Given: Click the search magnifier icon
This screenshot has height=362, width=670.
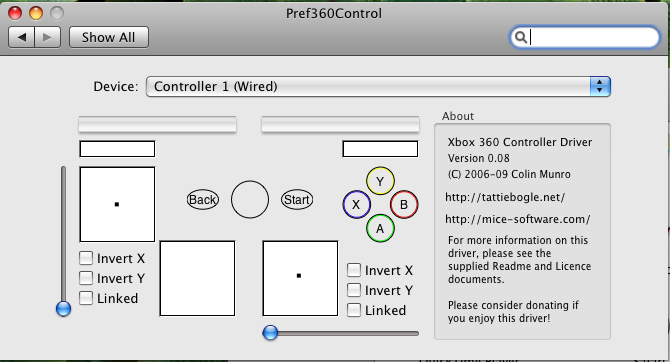Looking at the screenshot, I should (520, 38).
